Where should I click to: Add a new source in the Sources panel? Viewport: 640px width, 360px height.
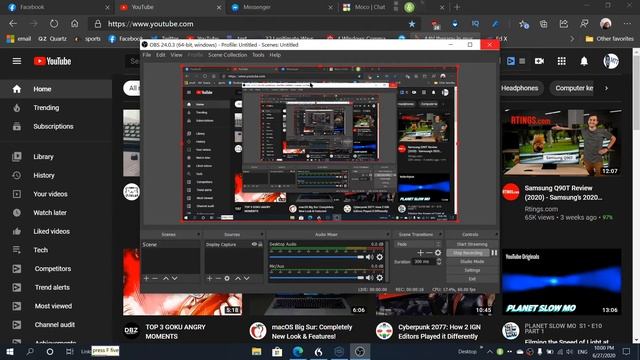pyautogui.click(x=209, y=278)
